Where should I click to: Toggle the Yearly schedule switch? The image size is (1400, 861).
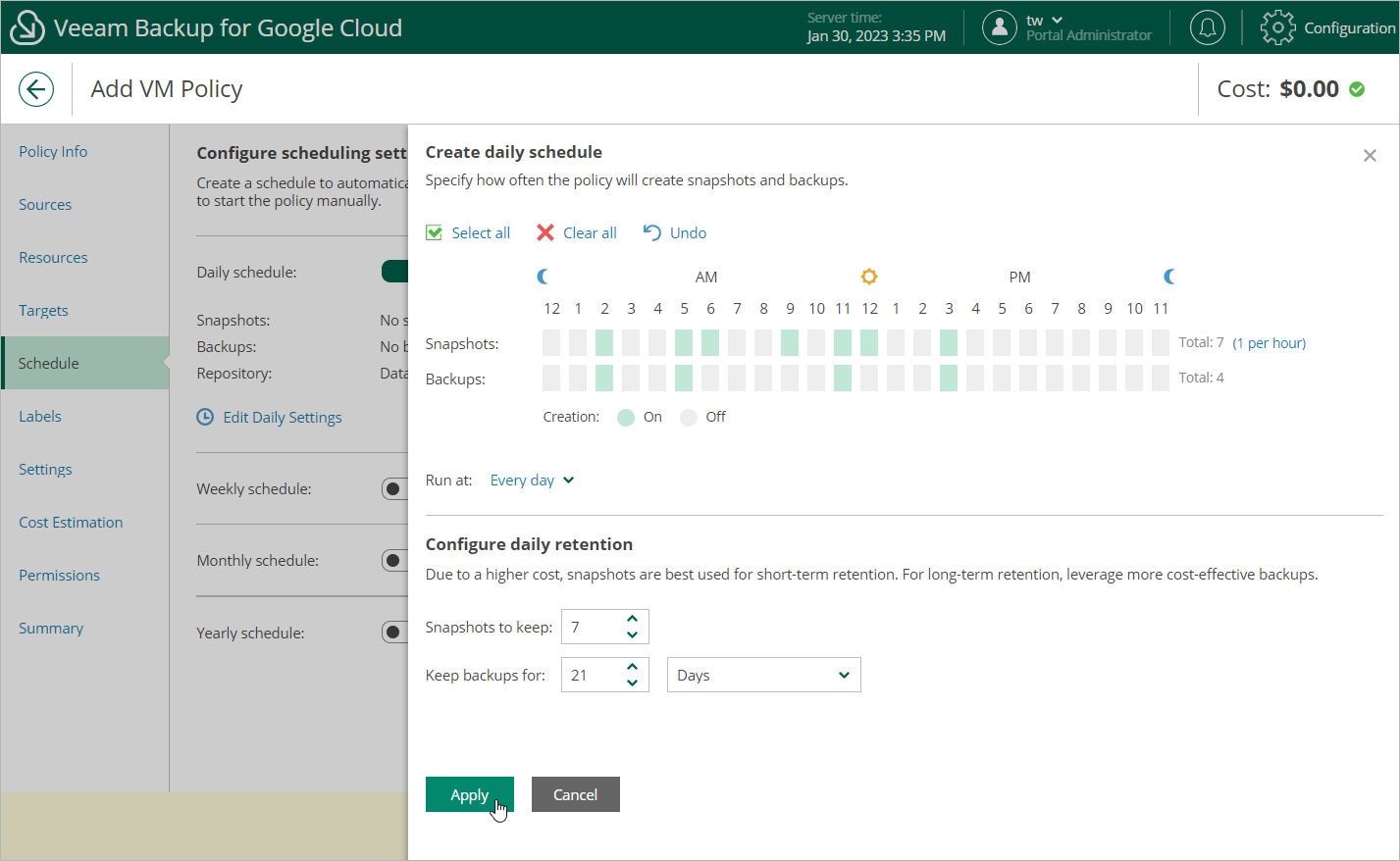(394, 633)
